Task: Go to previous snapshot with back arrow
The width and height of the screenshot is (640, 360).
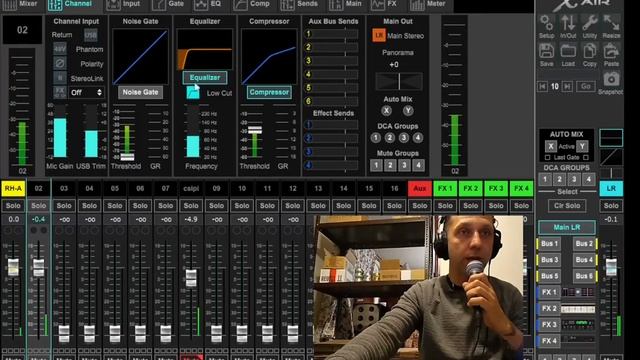Action: click(542, 87)
